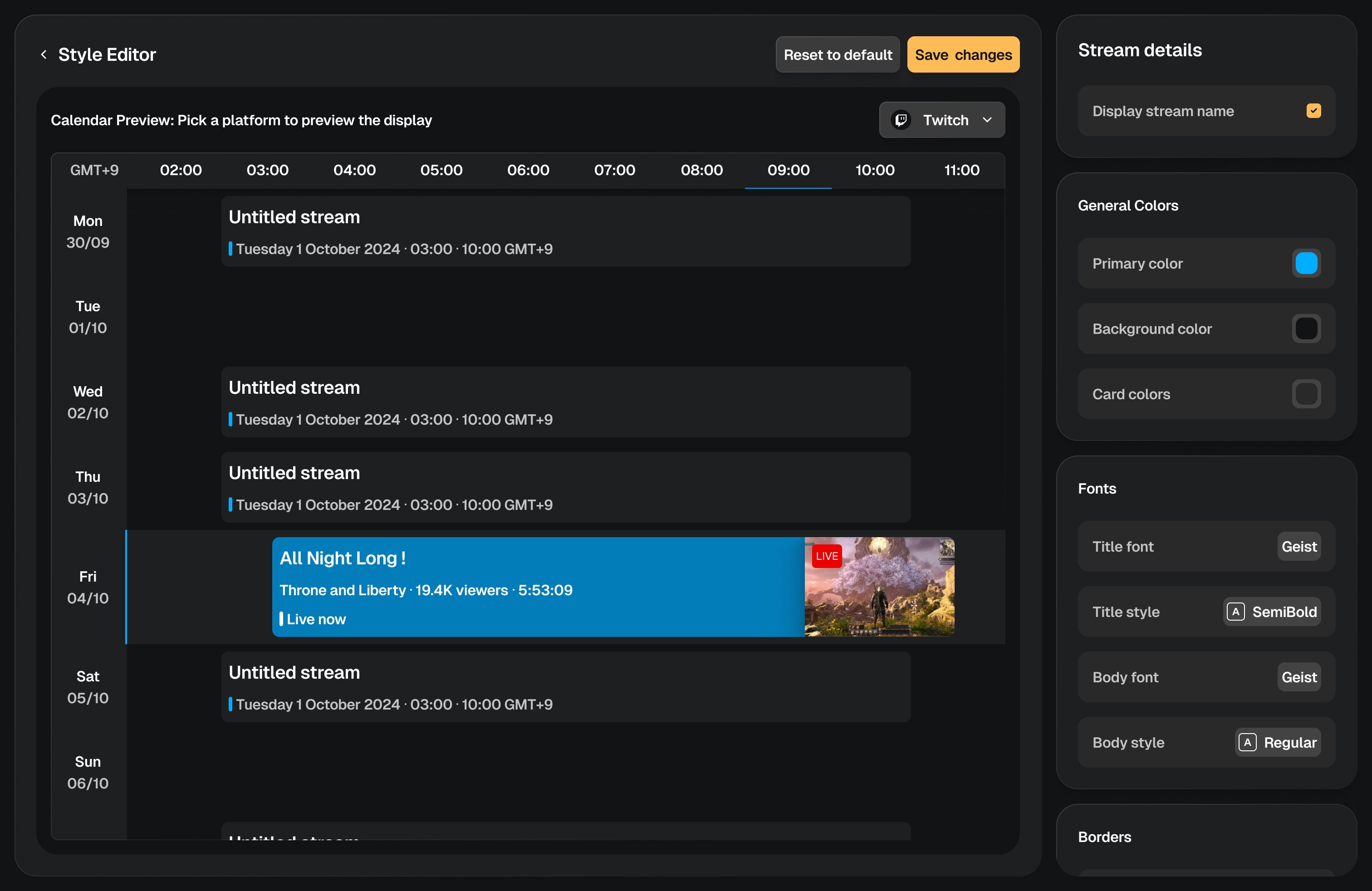Click the 06:00 time column header

click(x=528, y=170)
